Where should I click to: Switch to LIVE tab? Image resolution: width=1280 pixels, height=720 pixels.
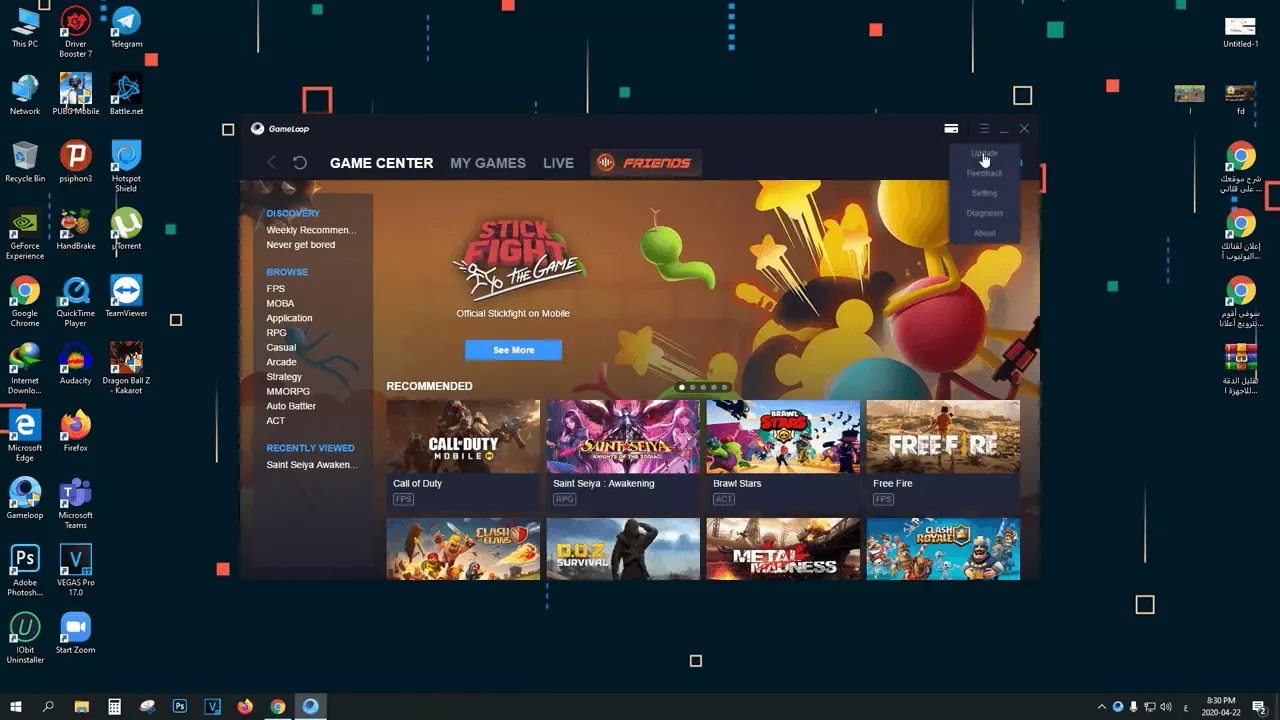(x=558, y=163)
